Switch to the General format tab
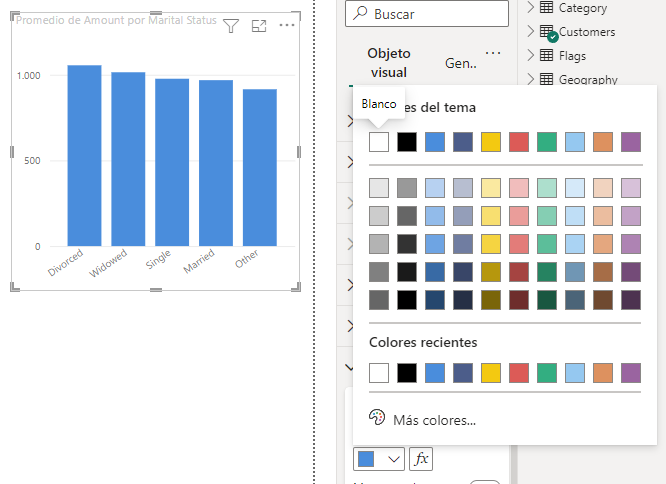Viewport: 666px width, 484px height. click(x=460, y=63)
